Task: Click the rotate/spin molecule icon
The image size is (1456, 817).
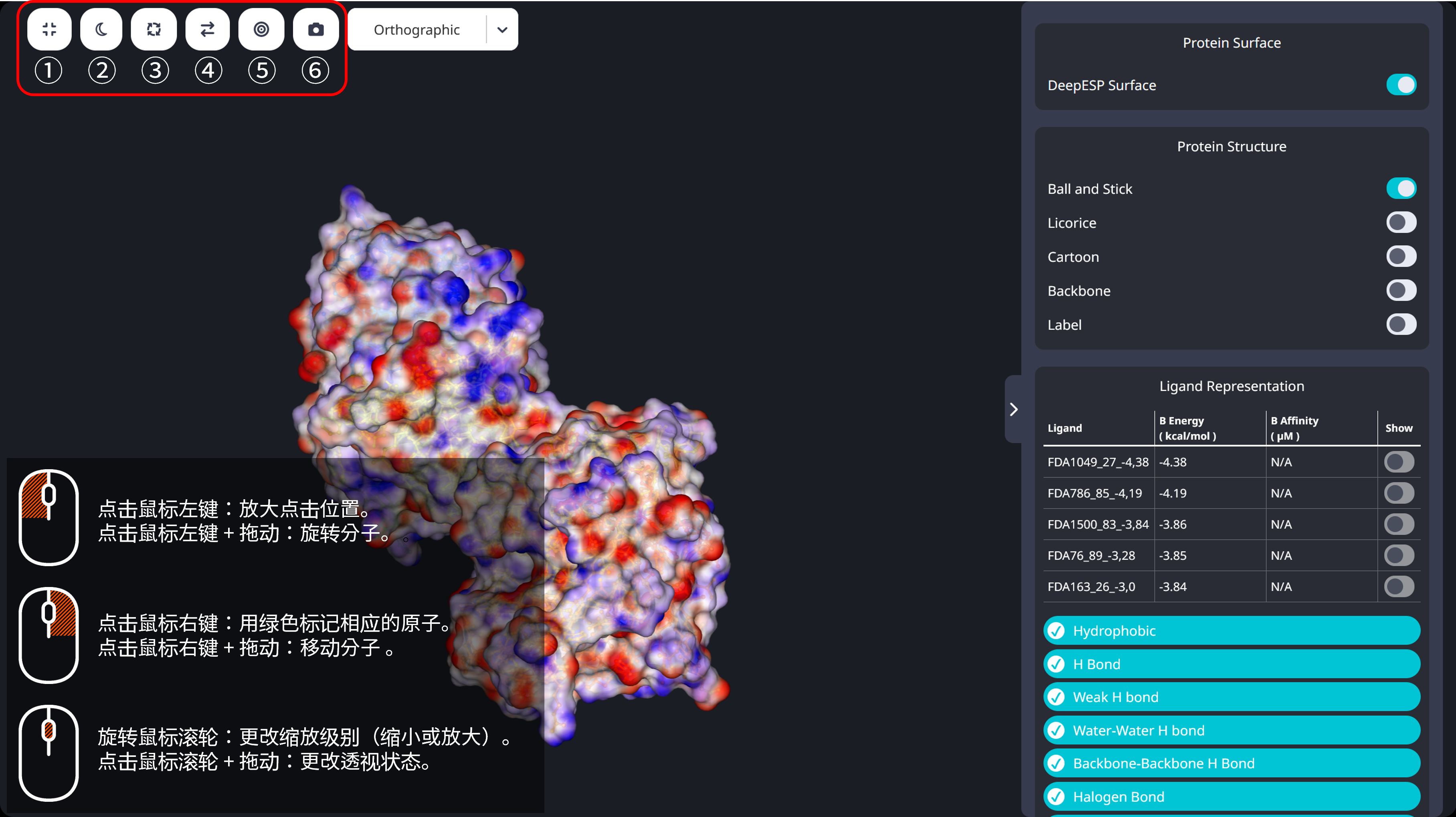Action: 154,29
